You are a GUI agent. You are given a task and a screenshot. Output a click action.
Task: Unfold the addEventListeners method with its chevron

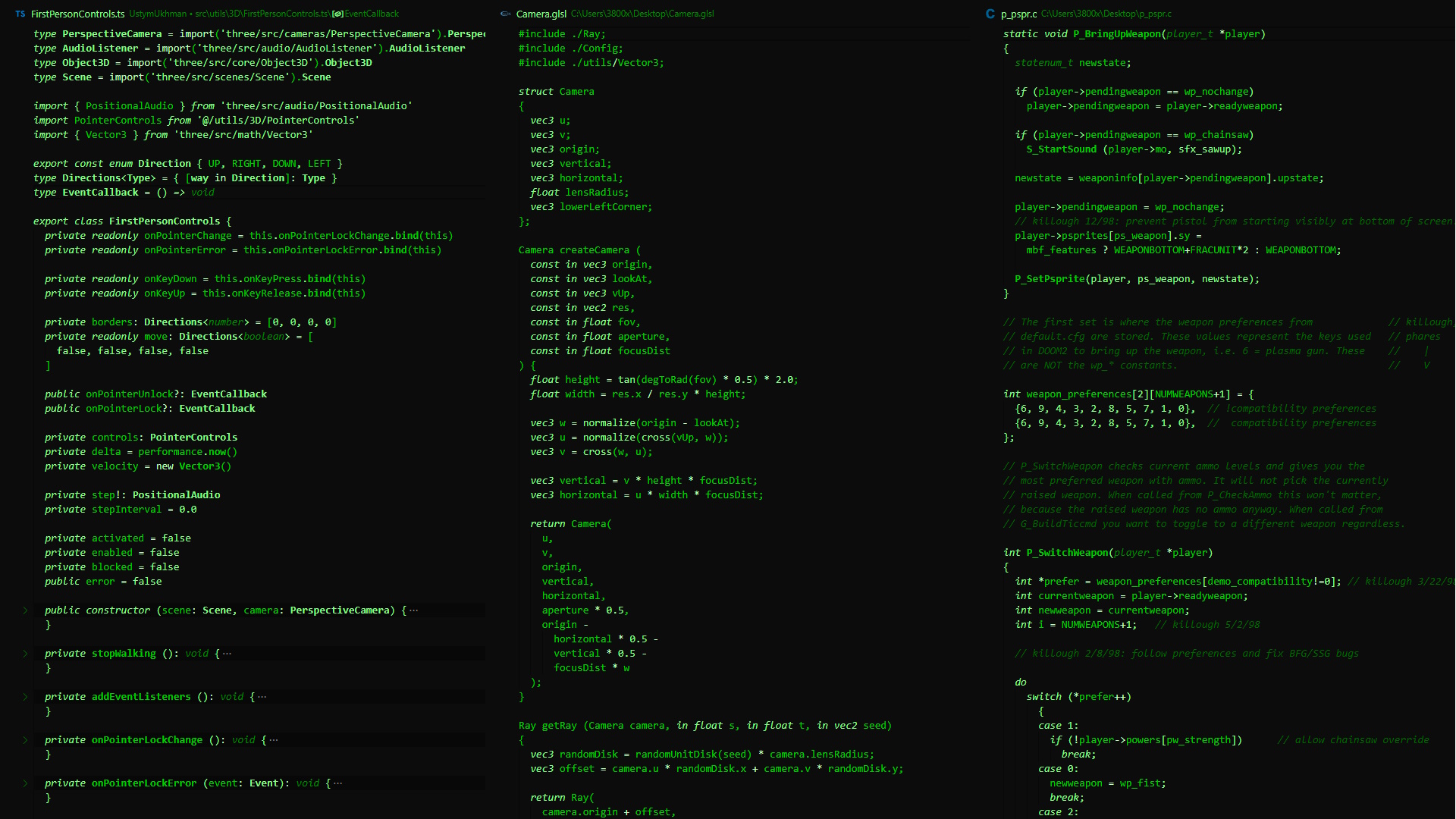click(x=25, y=697)
